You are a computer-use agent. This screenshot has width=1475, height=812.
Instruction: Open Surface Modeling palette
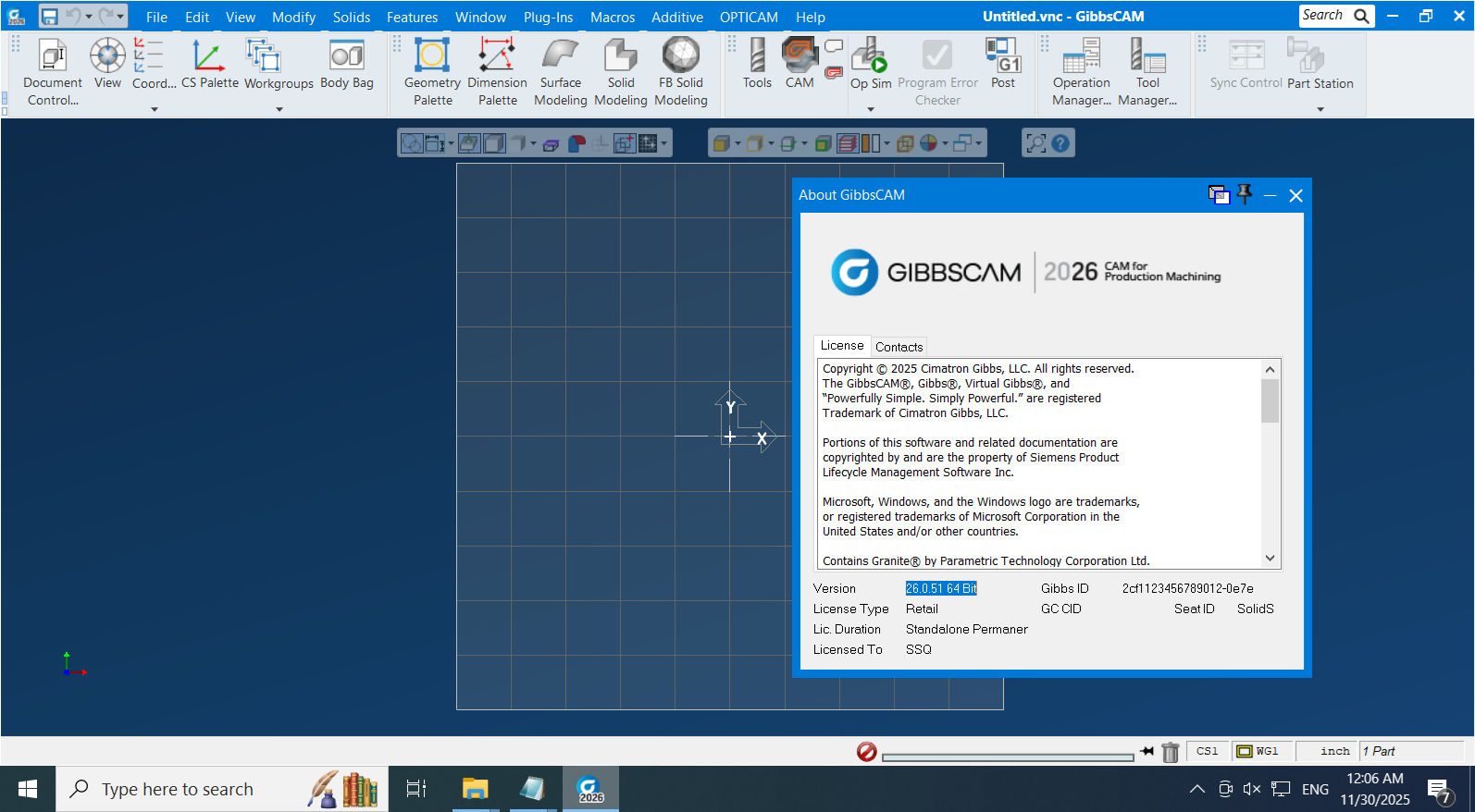click(x=561, y=72)
